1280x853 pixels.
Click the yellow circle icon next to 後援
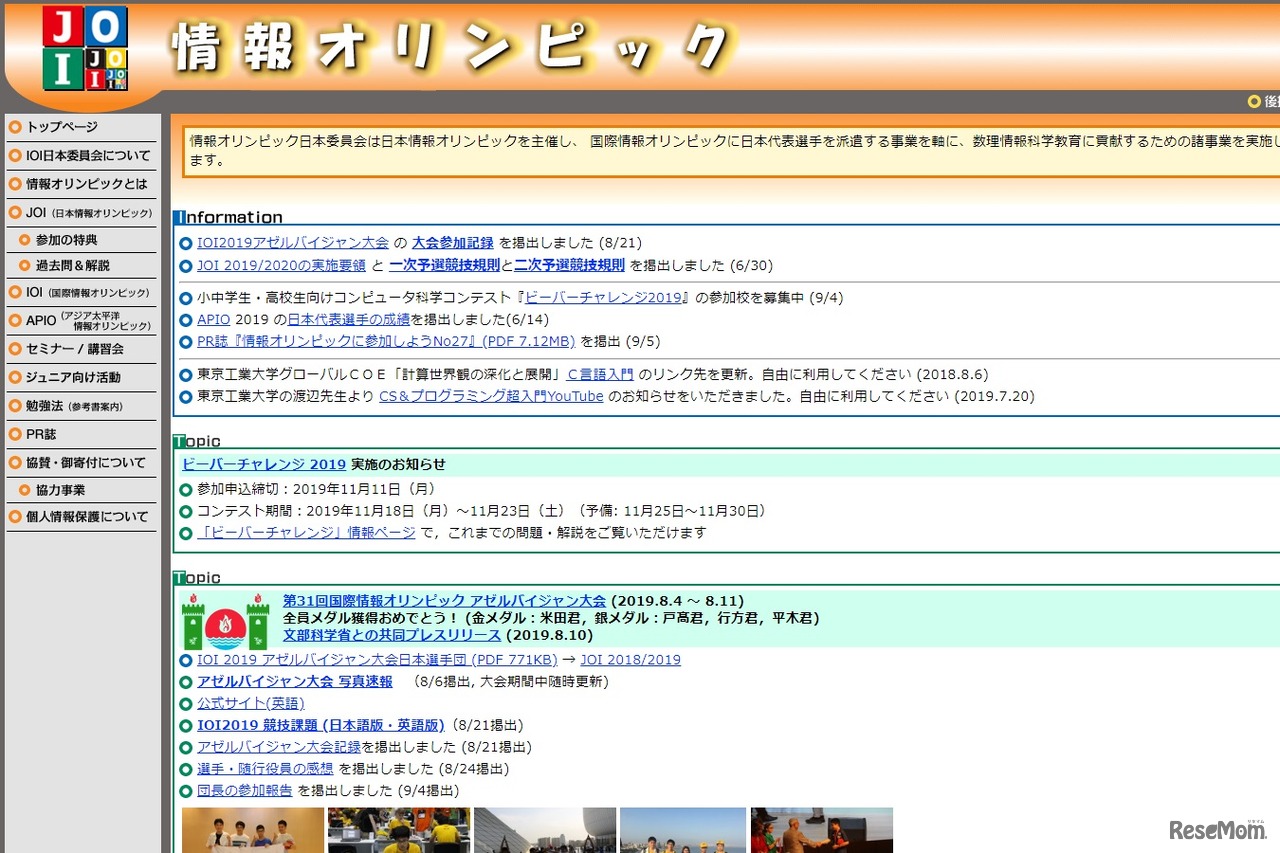1254,101
